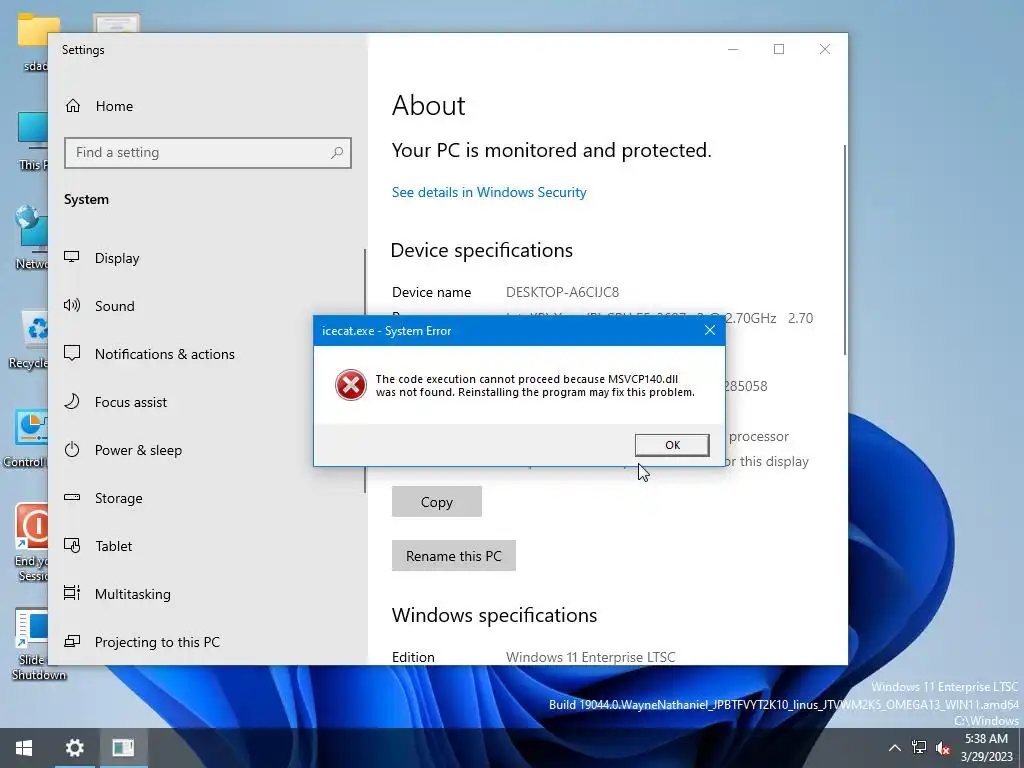
Task: Open the taskbar clock and date
Action: pyautogui.click(x=986, y=748)
